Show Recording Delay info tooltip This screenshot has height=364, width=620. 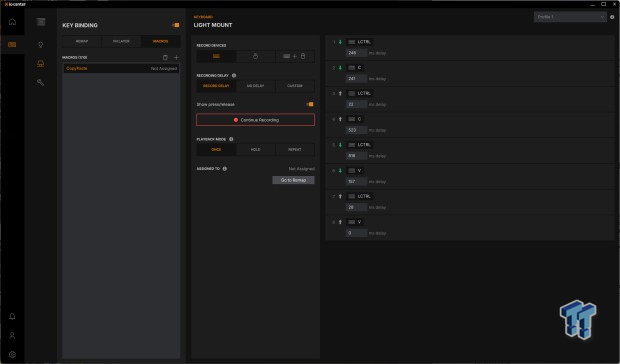tap(234, 75)
